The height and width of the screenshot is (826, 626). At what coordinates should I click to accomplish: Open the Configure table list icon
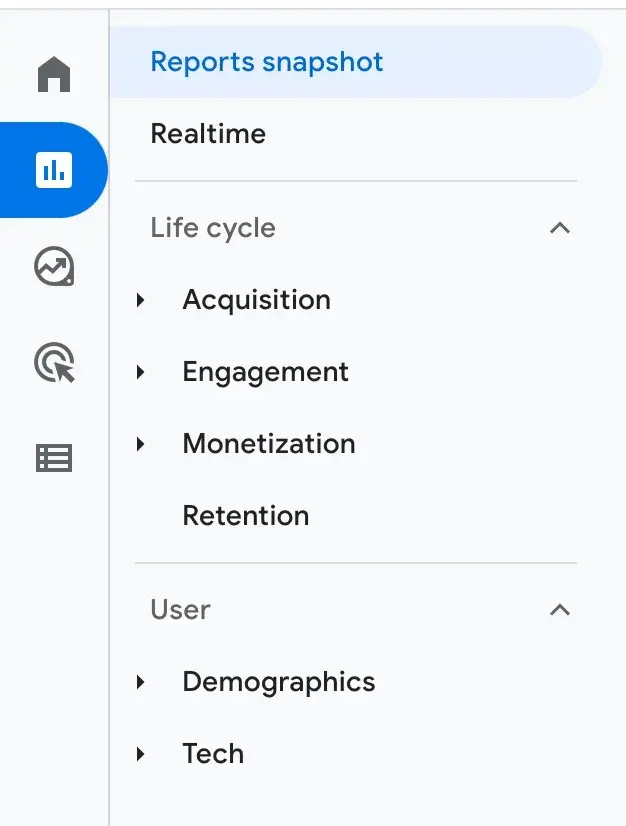(x=54, y=458)
